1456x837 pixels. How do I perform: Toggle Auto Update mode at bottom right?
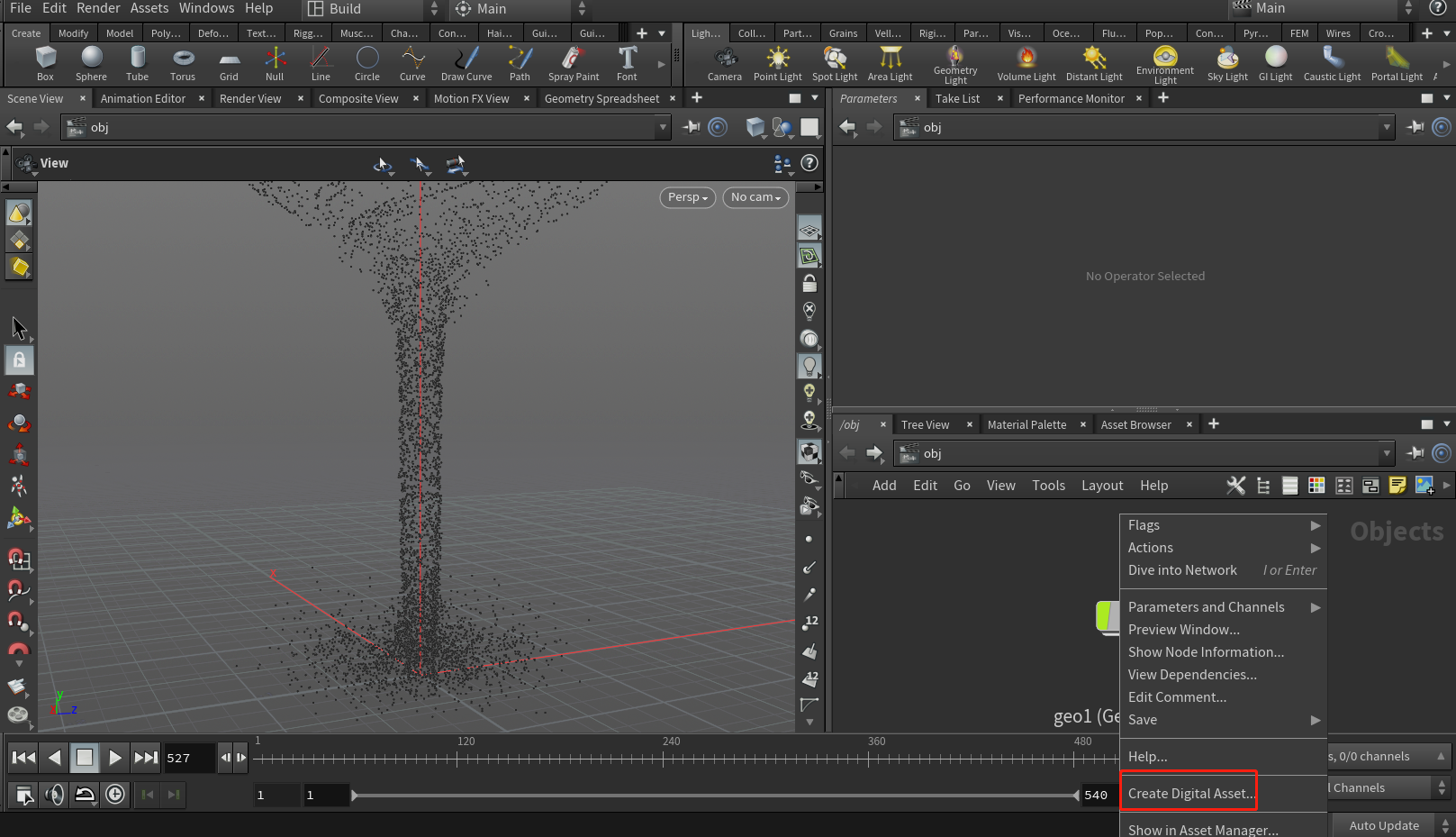click(x=1383, y=824)
